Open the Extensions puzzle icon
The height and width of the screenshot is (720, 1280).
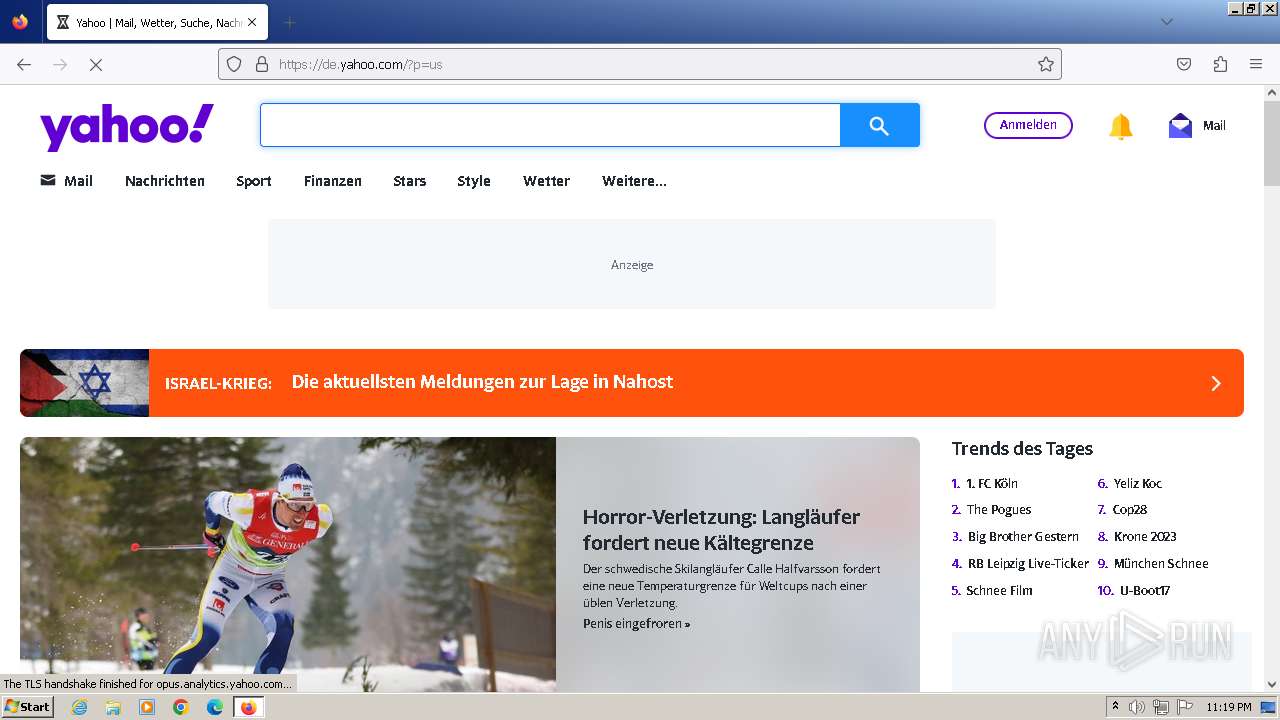(x=1220, y=64)
